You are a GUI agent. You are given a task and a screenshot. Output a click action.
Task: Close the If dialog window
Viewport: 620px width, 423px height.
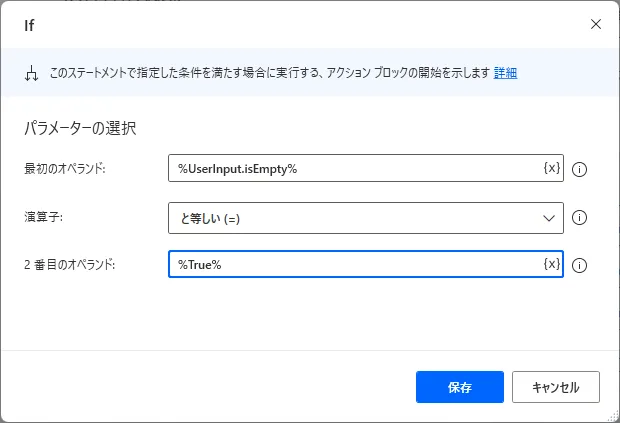coord(596,24)
